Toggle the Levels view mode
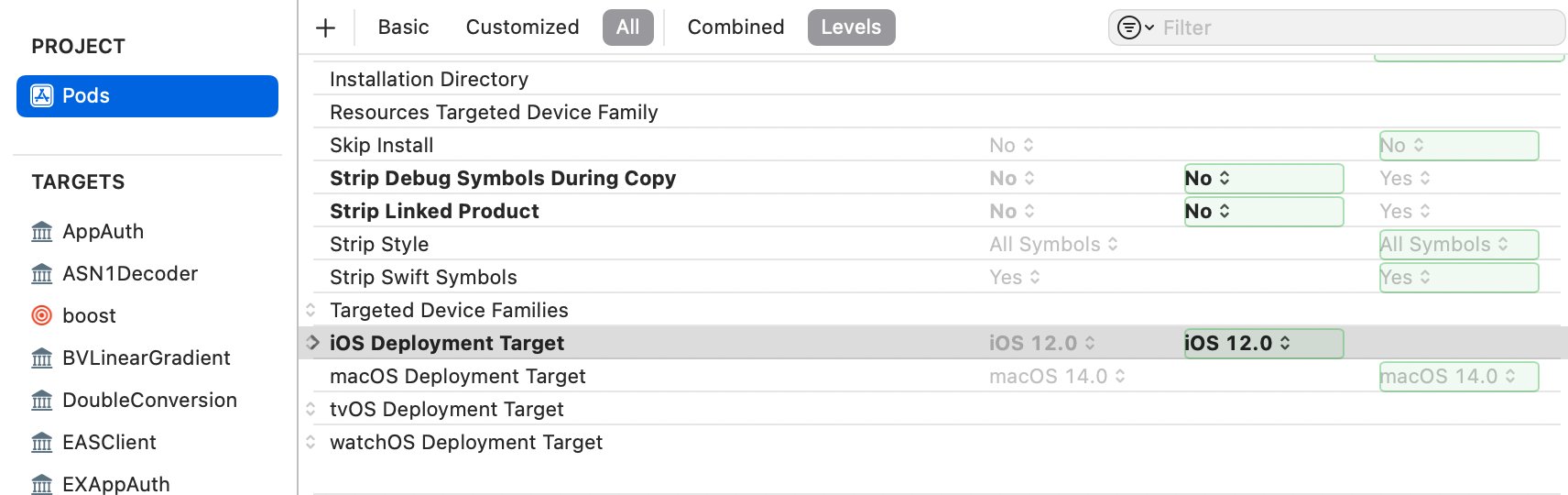 point(851,27)
